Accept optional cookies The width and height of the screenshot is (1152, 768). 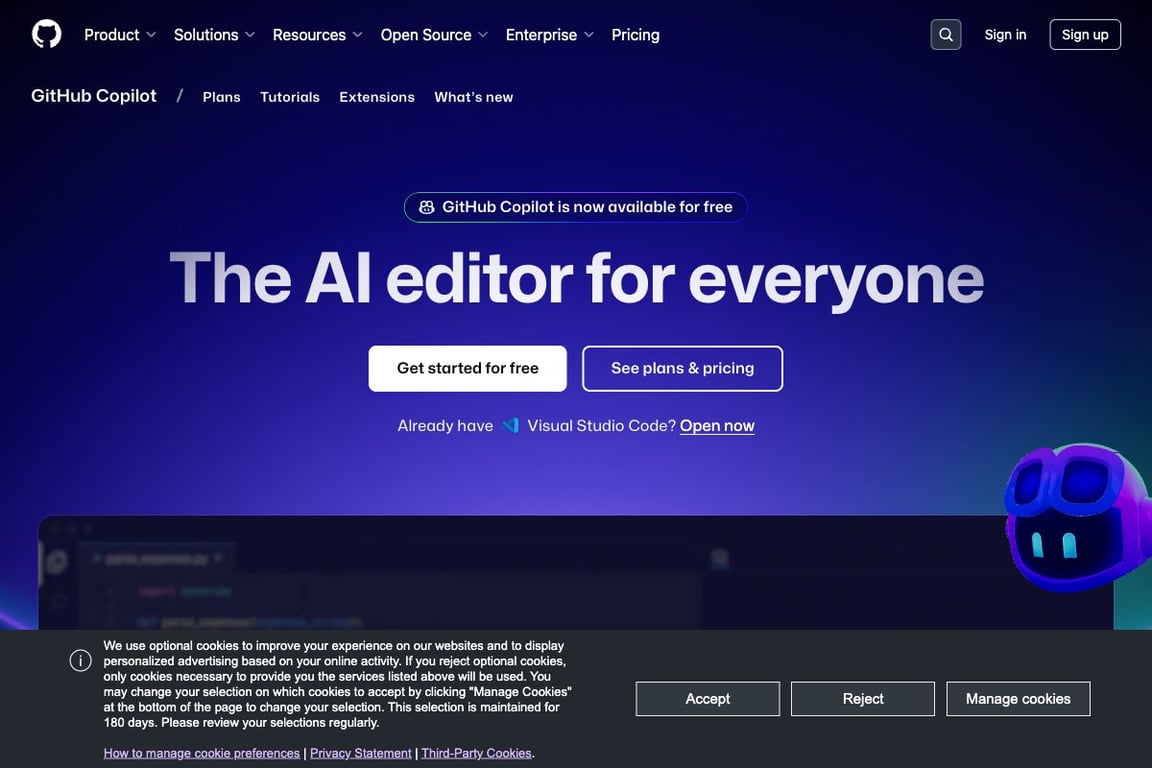(708, 698)
